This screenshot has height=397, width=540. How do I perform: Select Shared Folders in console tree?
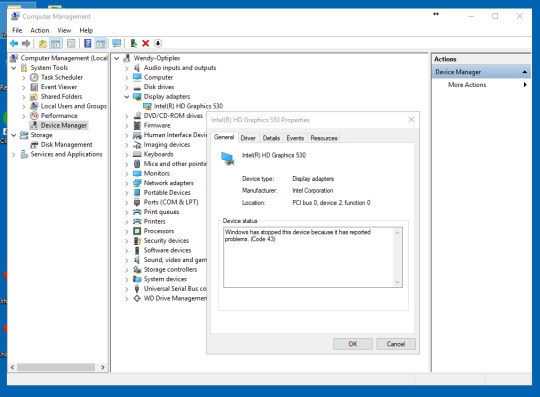61,97
